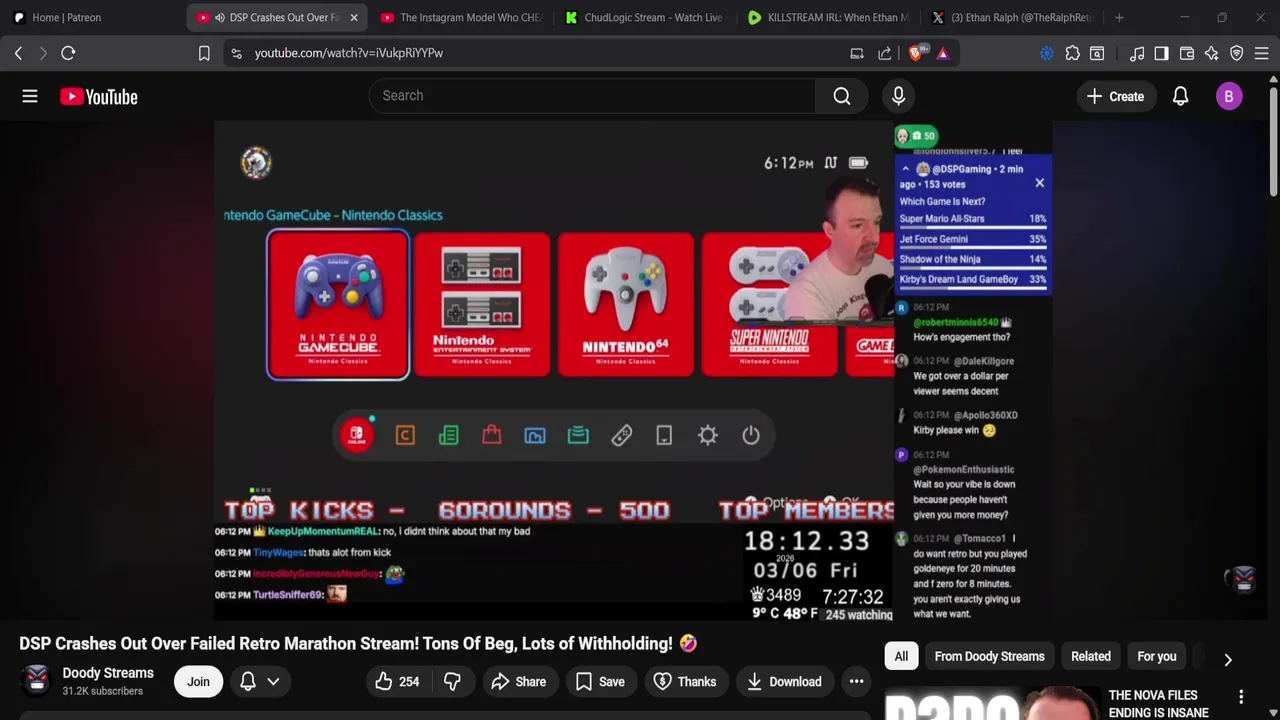Send Thanks to creator
This screenshot has width=1280, height=720.
point(685,682)
